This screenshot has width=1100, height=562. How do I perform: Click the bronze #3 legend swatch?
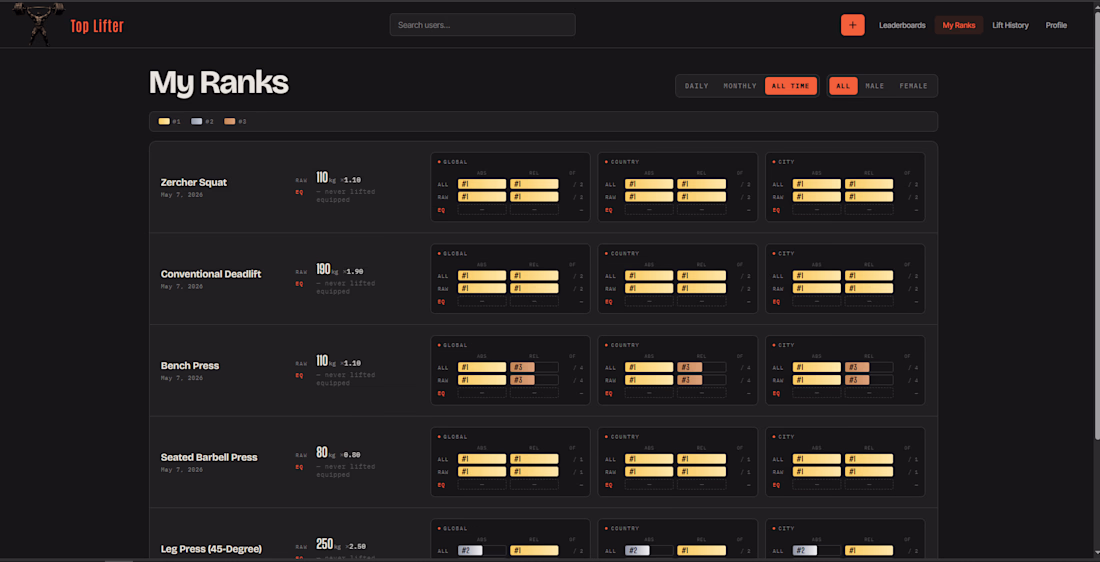pyautogui.click(x=229, y=121)
